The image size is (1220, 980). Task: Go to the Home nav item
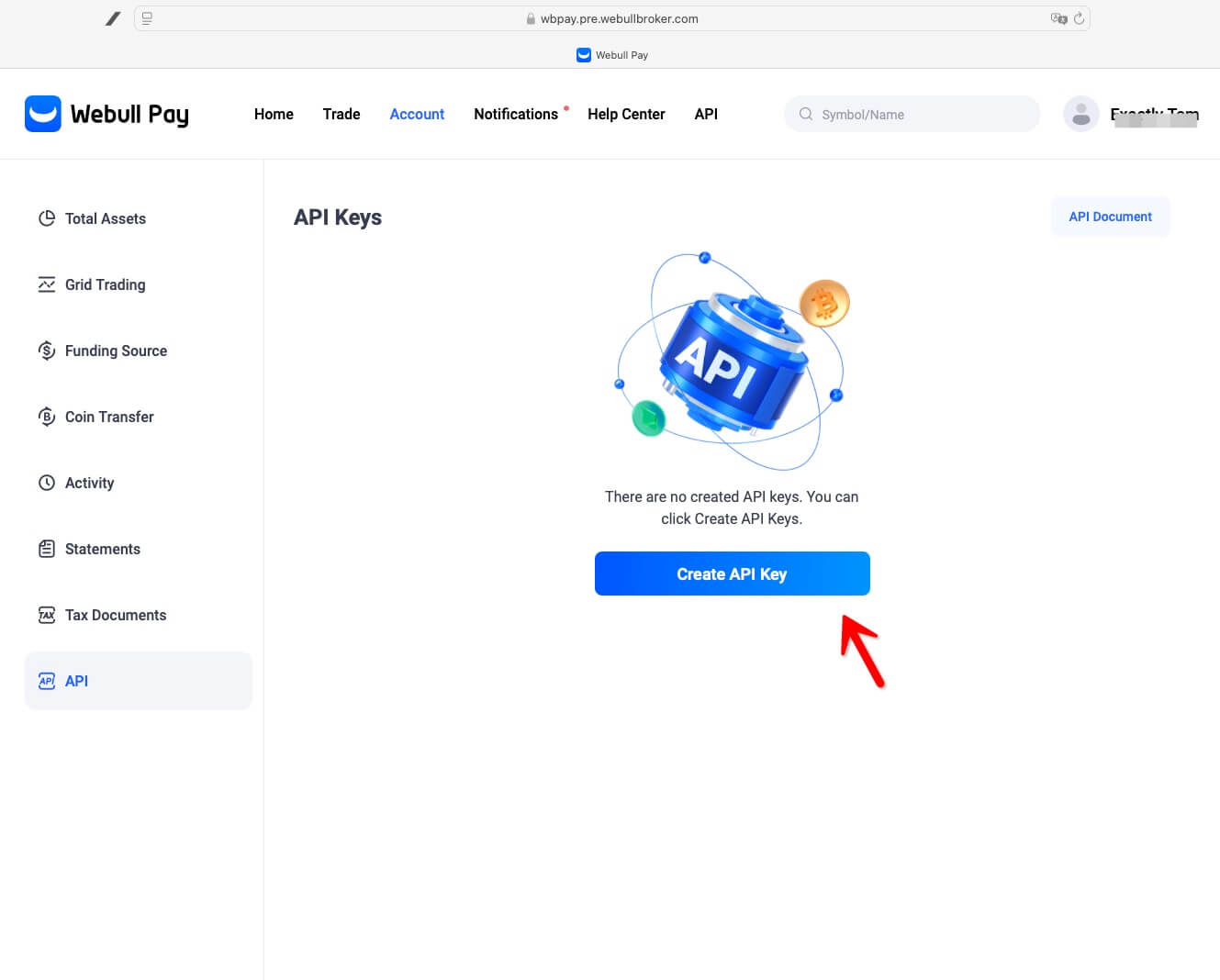(x=274, y=114)
